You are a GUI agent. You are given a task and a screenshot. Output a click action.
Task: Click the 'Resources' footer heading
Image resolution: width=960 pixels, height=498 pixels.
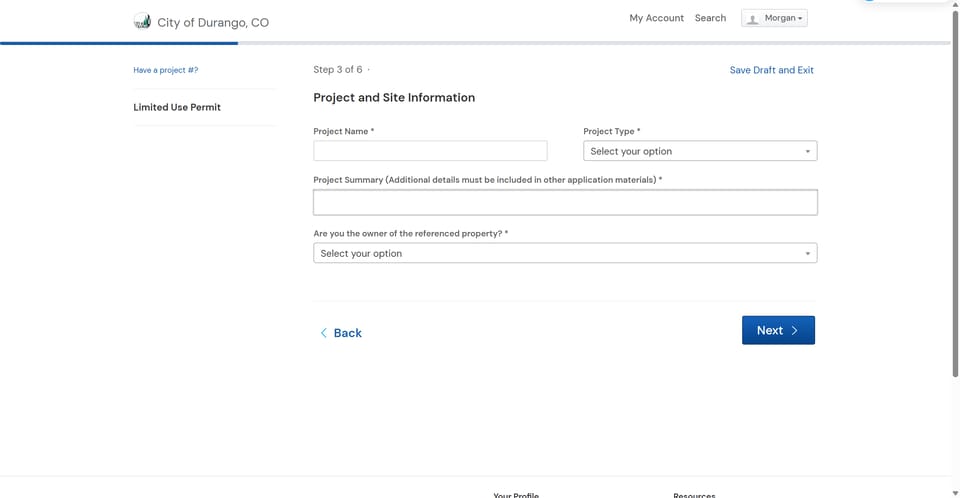694,495
